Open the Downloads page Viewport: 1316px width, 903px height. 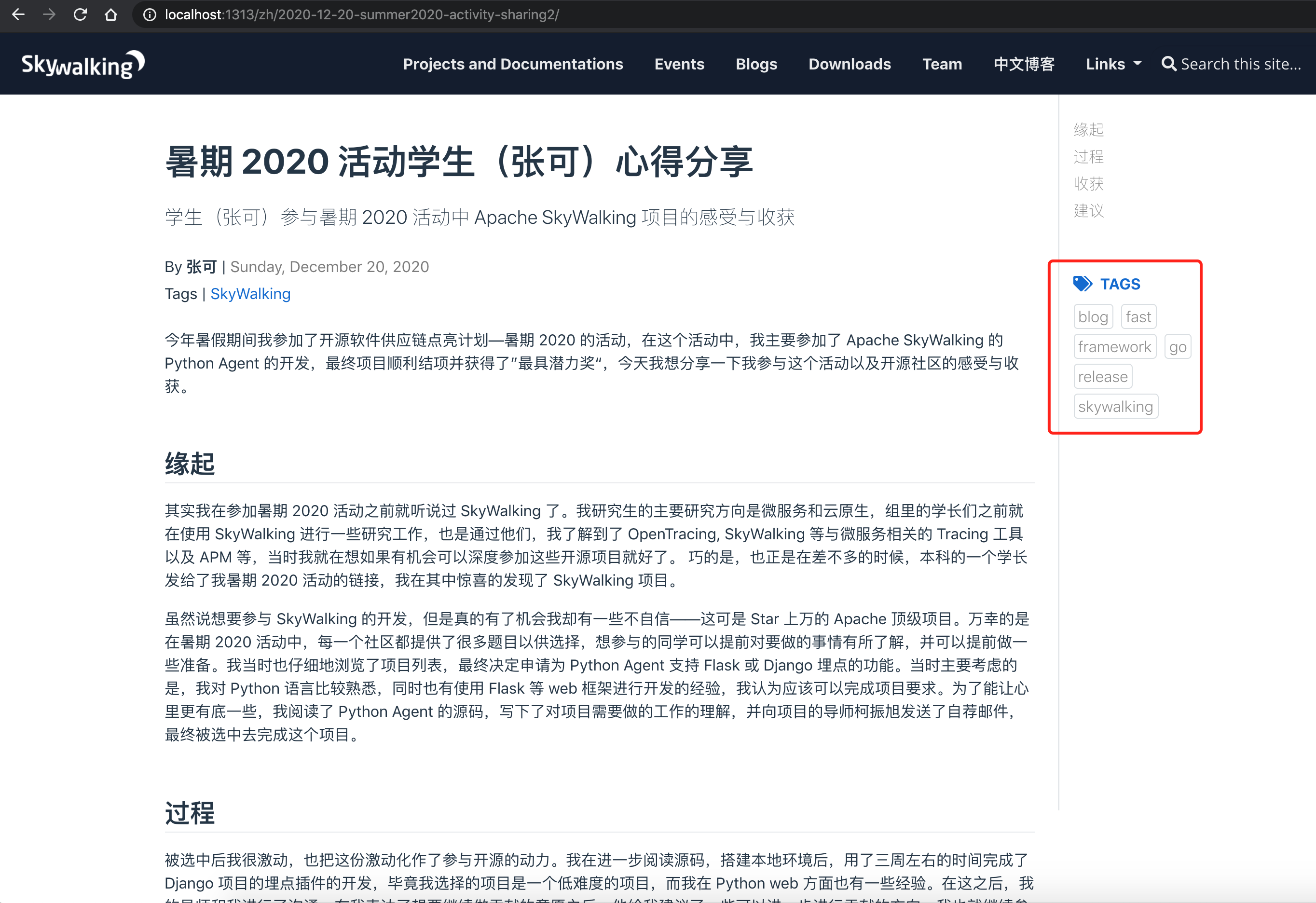click(850, 64)
